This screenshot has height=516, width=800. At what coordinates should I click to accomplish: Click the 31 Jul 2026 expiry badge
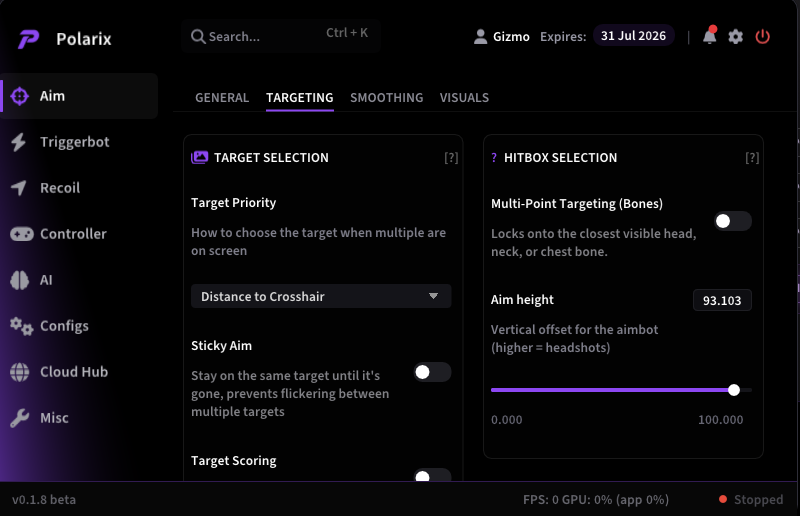633,36
